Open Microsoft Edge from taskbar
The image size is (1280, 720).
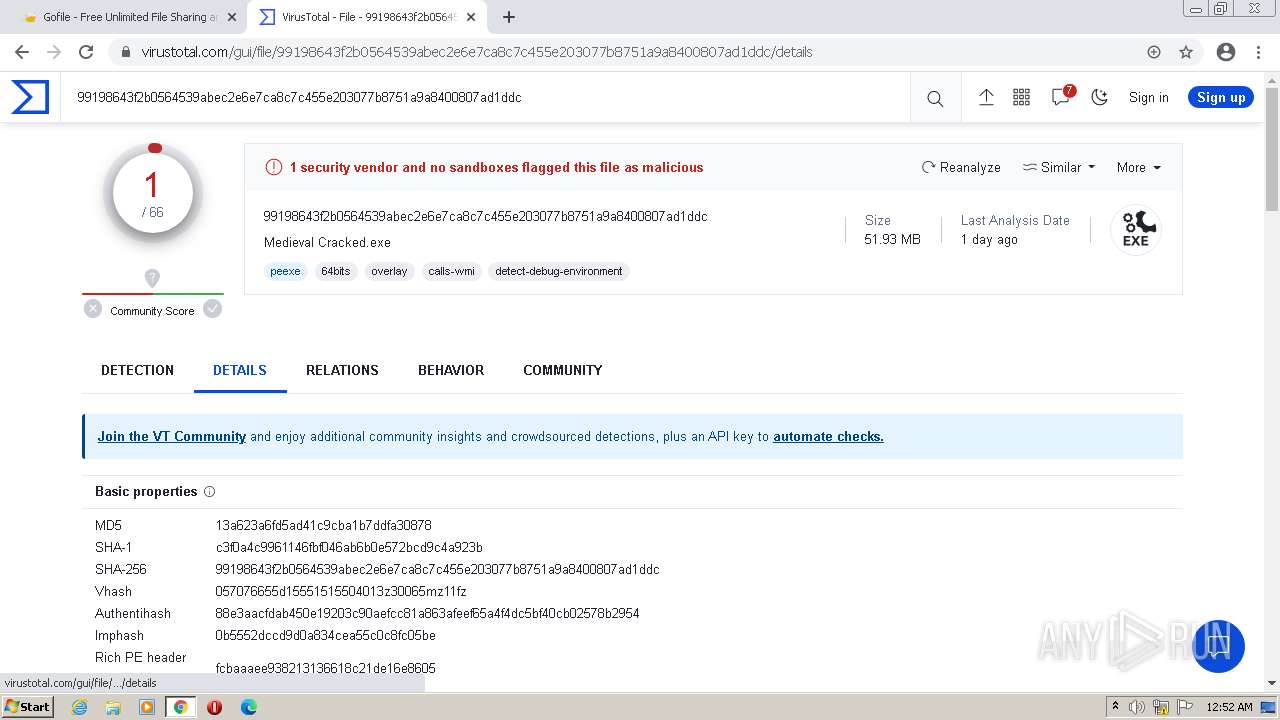tap(248, 706)
